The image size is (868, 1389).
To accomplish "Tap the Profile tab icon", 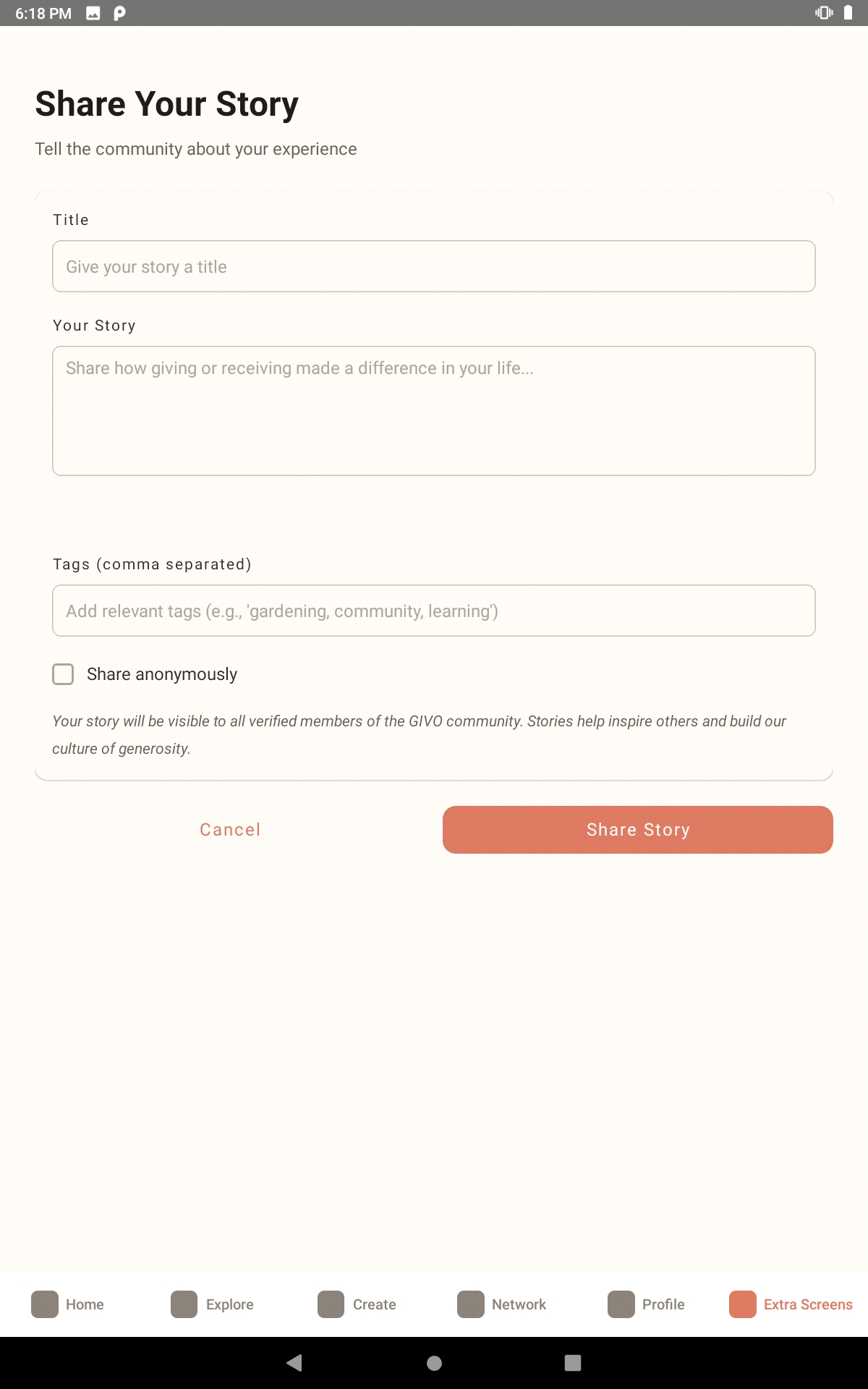I will click(x=621, y=1304).
